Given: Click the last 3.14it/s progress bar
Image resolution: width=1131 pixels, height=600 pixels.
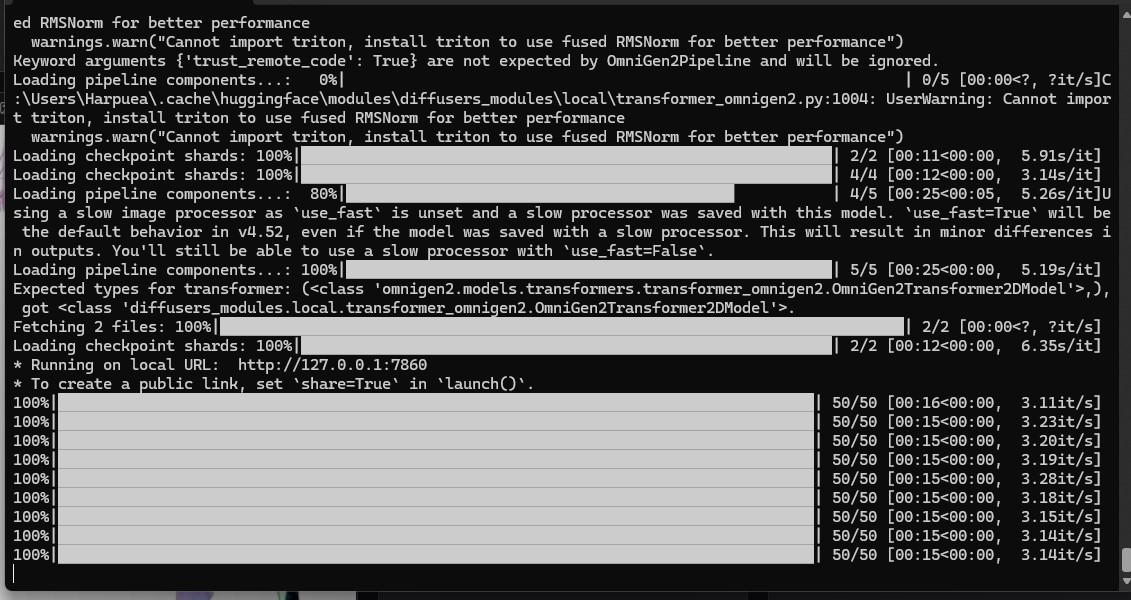Looking at the screenshot, I should tap(436, 555).
